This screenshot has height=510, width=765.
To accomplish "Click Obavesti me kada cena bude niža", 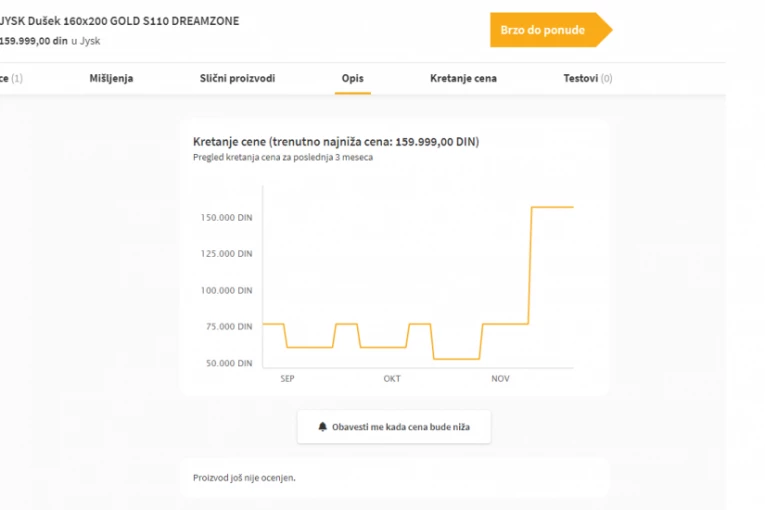I will pyautogui.click(x=400, y=426).
